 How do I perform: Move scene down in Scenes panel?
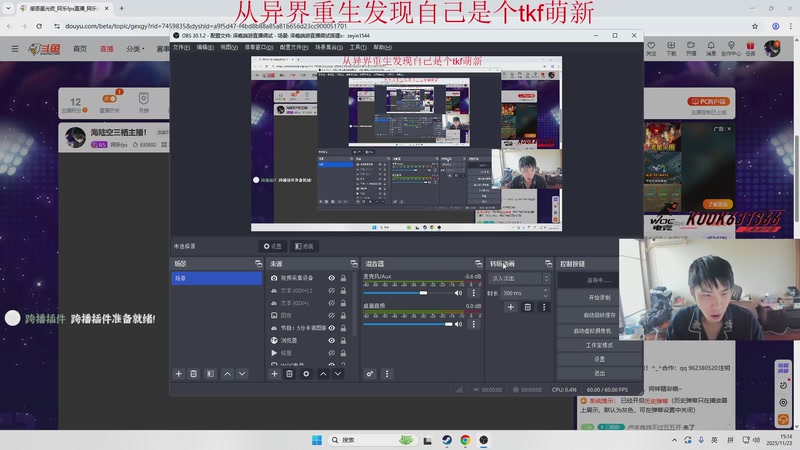pyautogui.click(x=242, y=374)
